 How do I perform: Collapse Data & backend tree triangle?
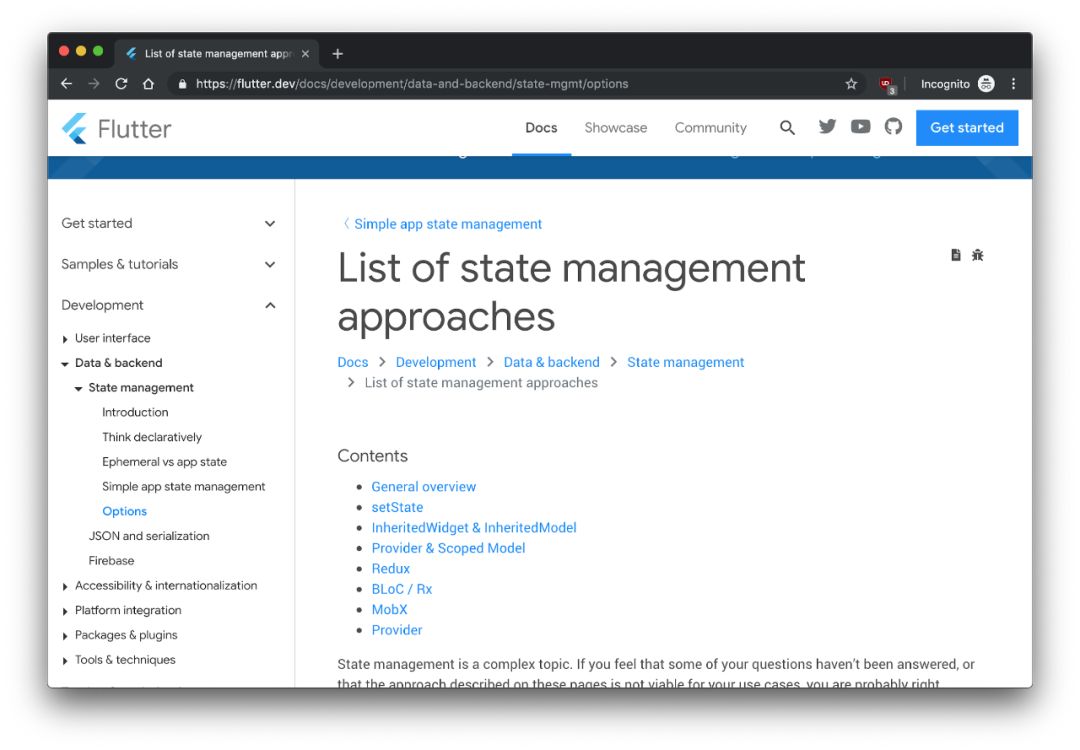click(x=65, y=364)
